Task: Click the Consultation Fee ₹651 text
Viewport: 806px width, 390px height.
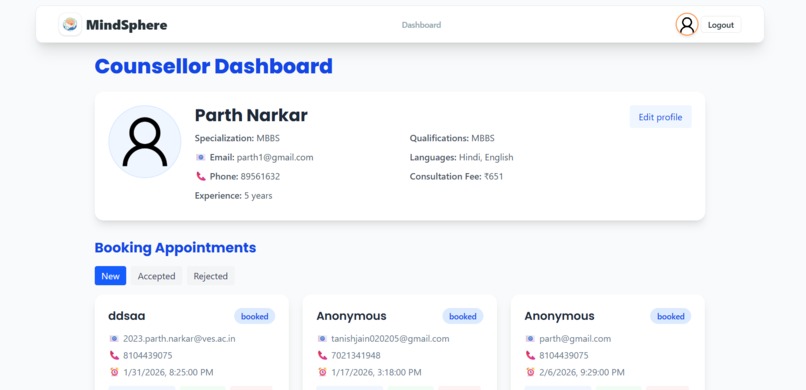Action: [x=456, y=176]
